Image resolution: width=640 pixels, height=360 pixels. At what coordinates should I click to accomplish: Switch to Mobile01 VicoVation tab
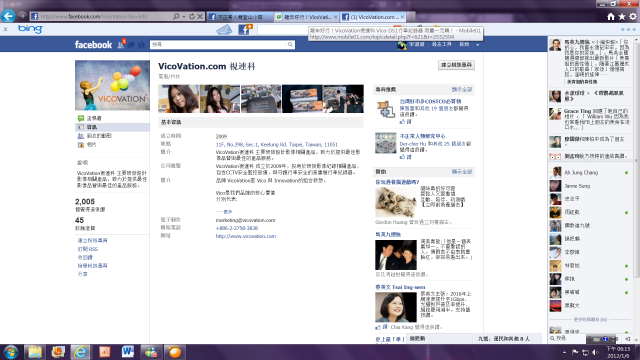coord(304,17)
